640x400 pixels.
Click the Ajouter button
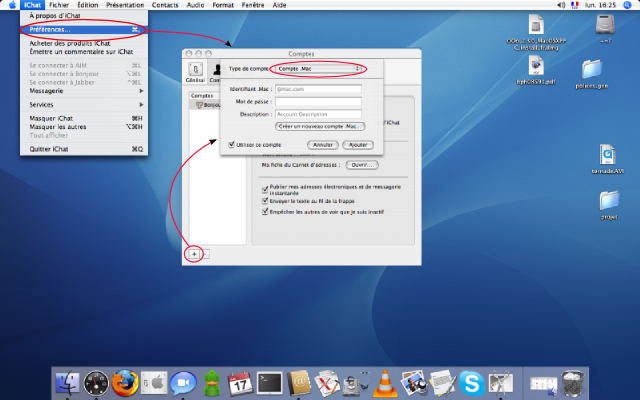(358, 145)
